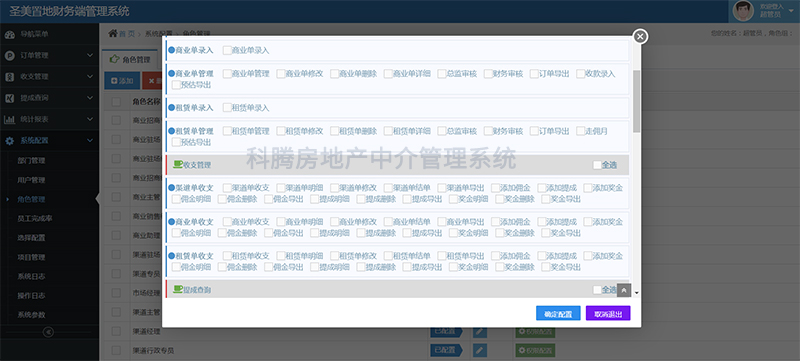Click the blue dot beside 租赁单管理 row
800x361 pixels.
click(171, 131)
